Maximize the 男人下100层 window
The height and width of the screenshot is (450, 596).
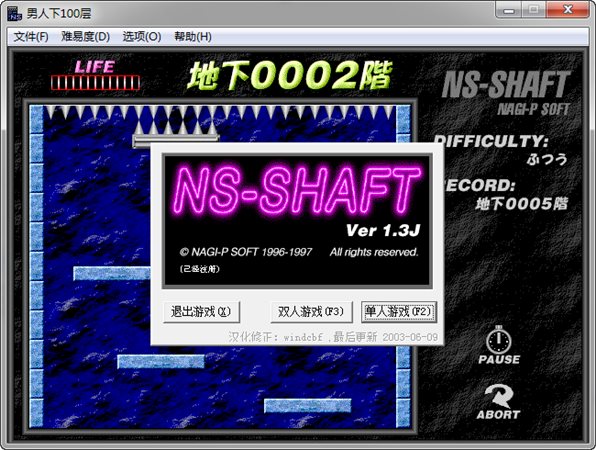[534, 10]
